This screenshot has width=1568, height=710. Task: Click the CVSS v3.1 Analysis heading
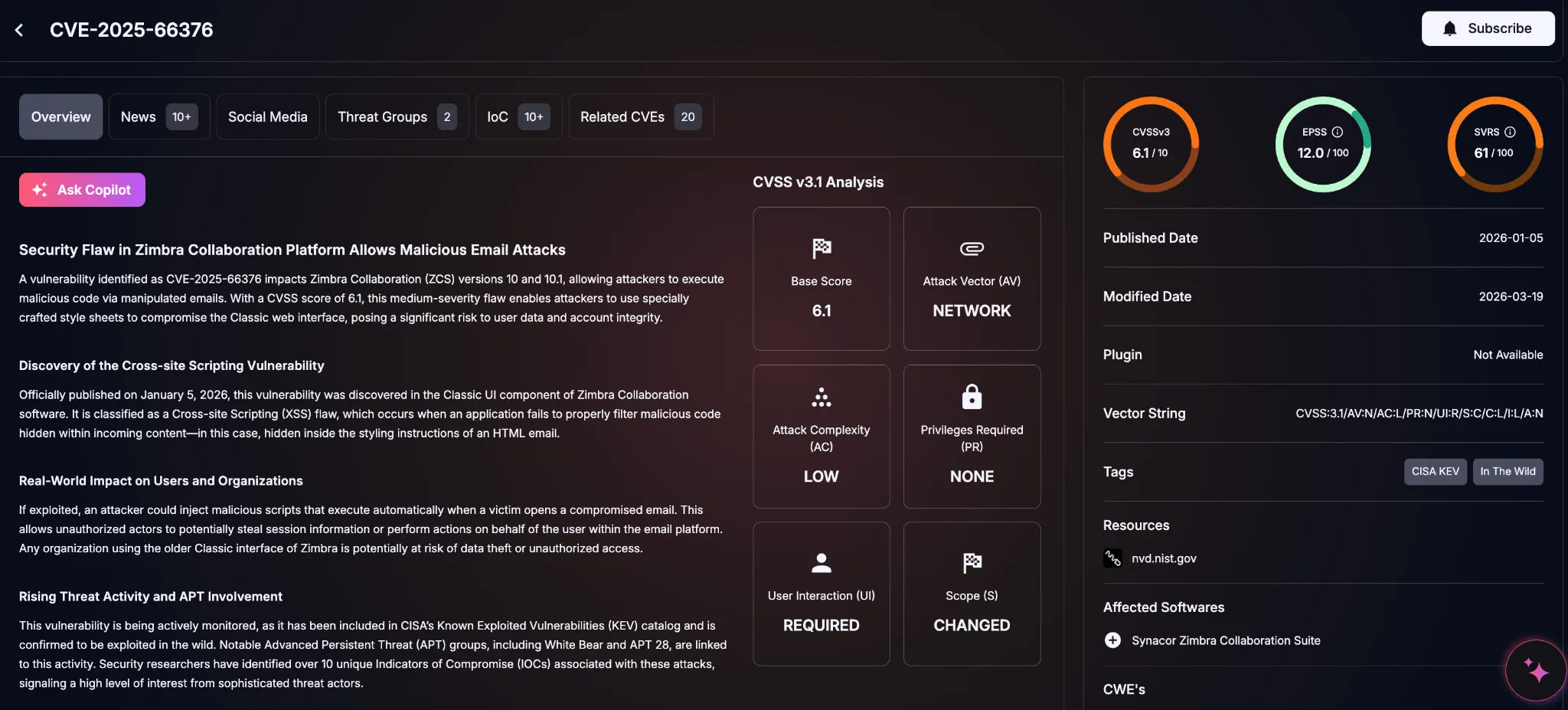click(x=818, y=182)
